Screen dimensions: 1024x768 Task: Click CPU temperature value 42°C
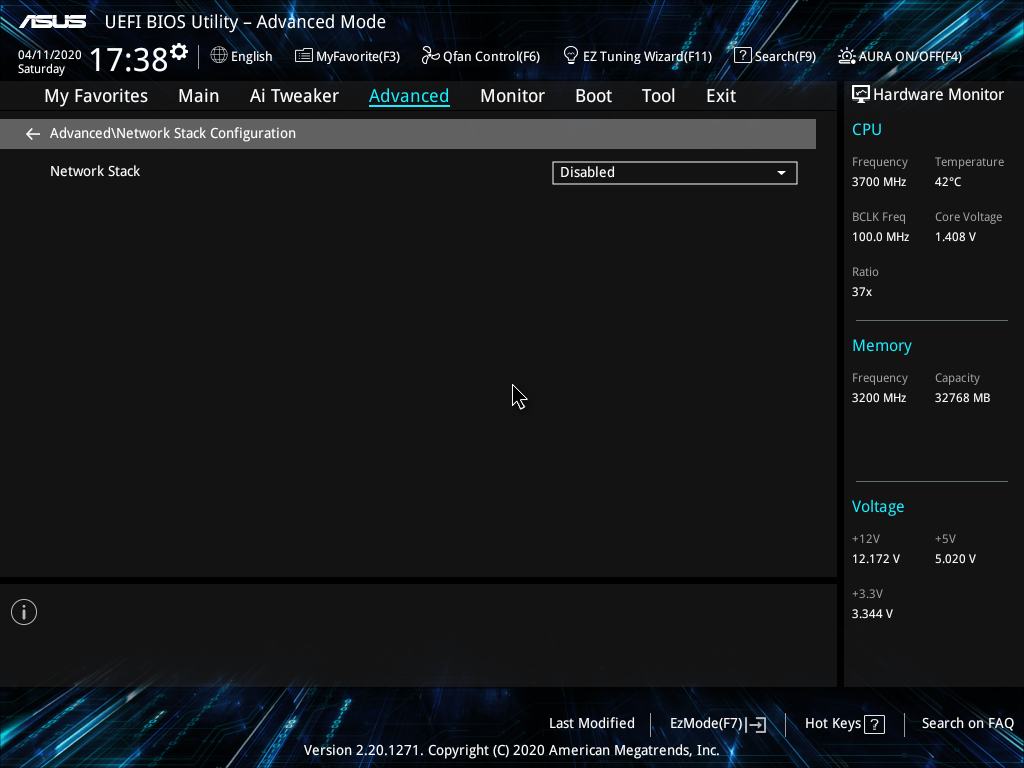tap(948, 182)
